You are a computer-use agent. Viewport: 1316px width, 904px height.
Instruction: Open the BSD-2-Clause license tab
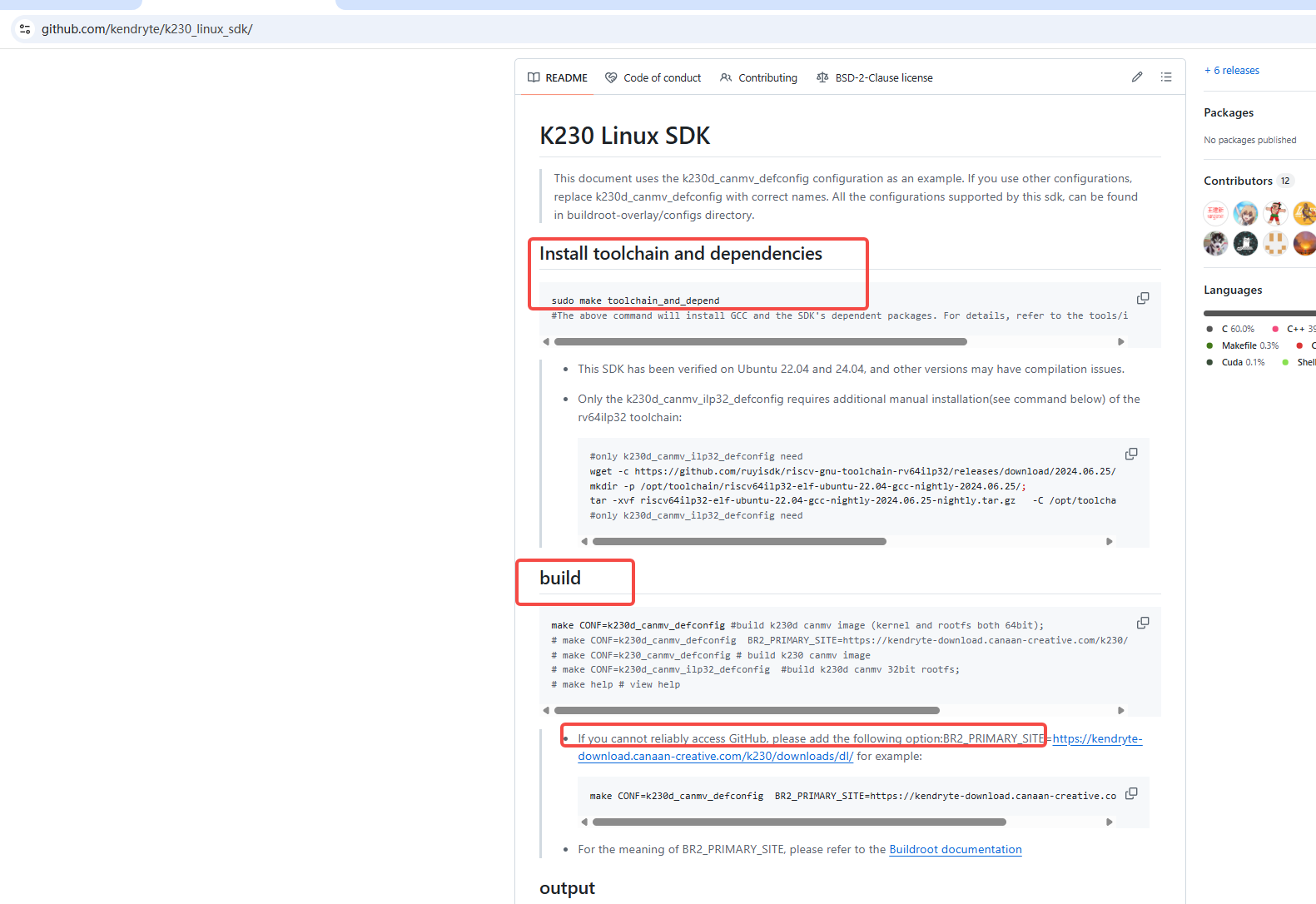click(874, 77)
